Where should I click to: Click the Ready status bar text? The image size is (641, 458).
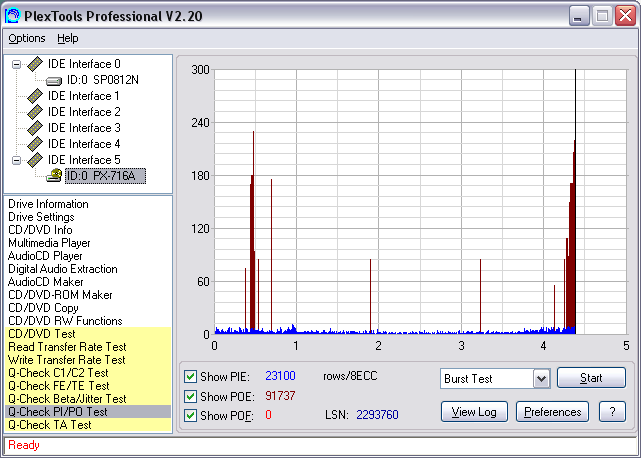tap(24, 445)
